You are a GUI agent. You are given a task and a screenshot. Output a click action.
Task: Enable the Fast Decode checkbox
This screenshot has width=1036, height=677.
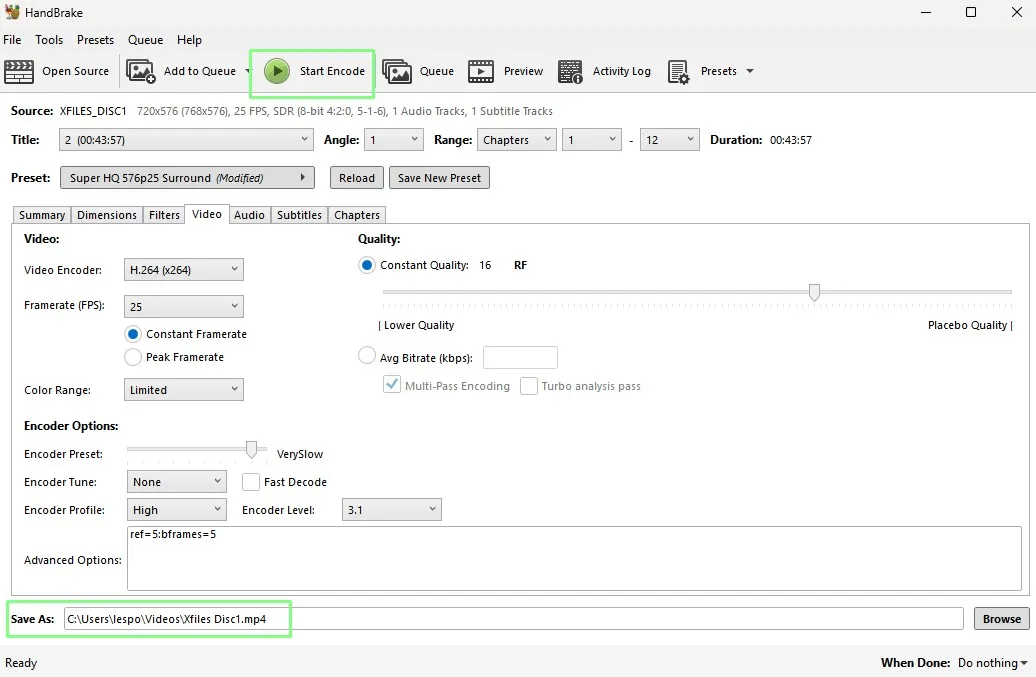point(250,482)
